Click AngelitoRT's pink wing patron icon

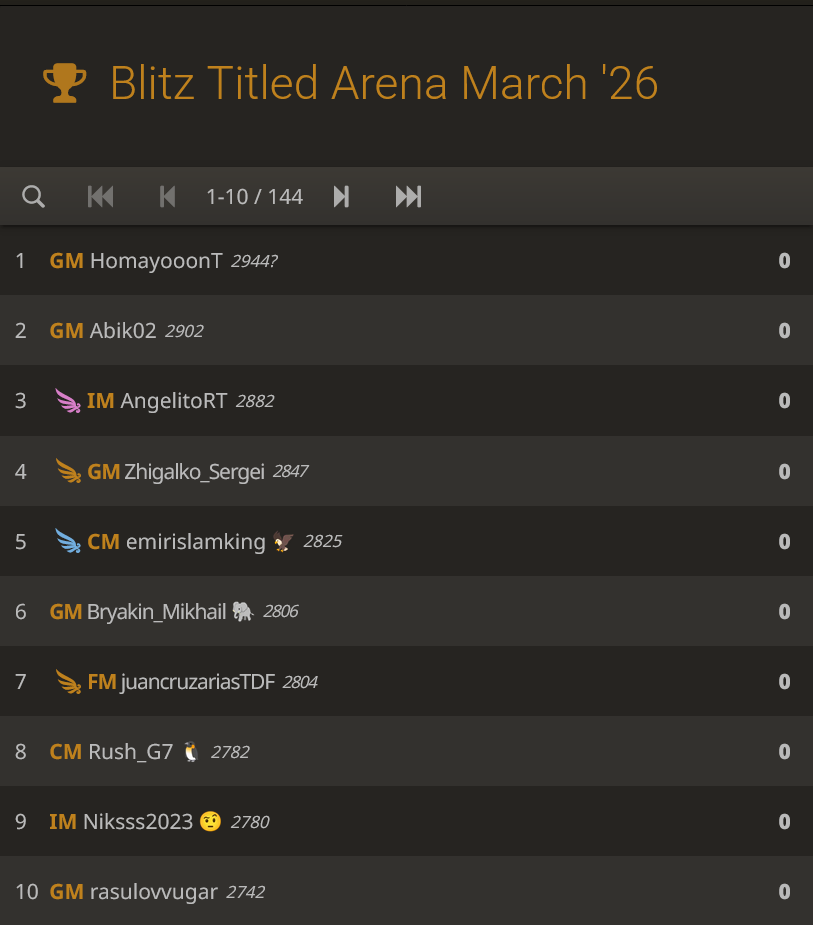click(68, 402)
